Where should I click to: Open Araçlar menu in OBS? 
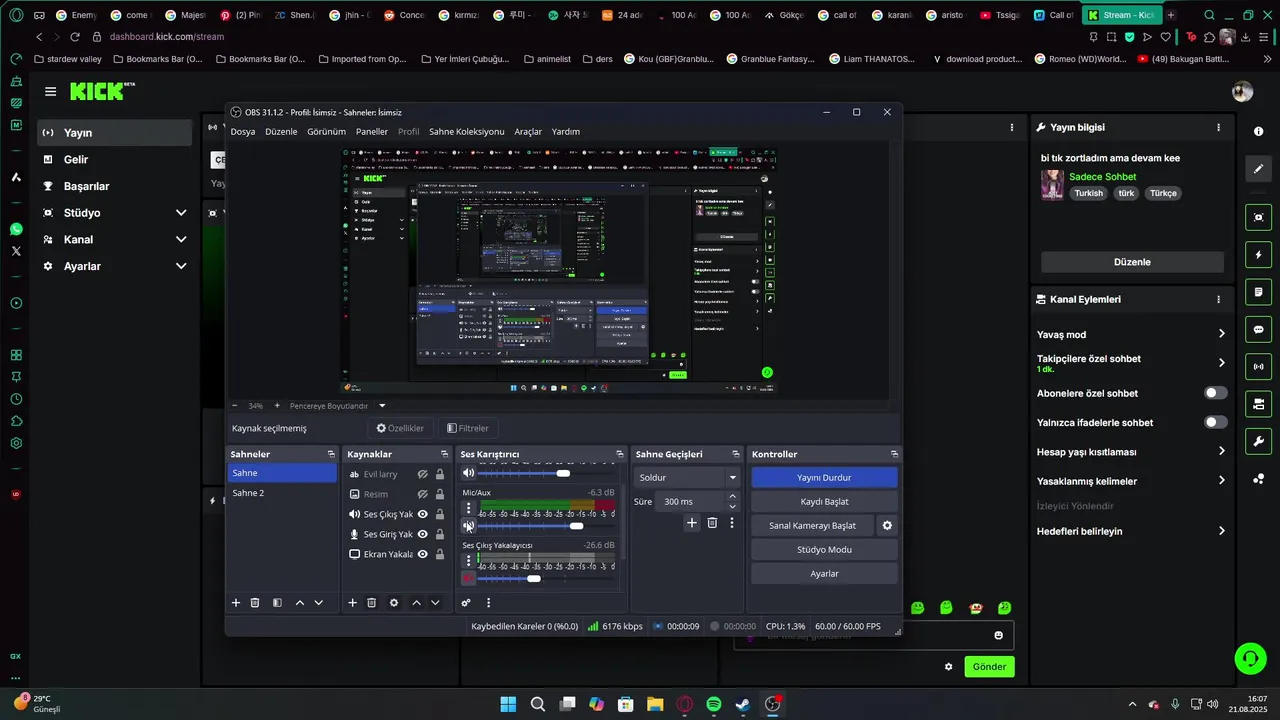(x=528, y=132)
